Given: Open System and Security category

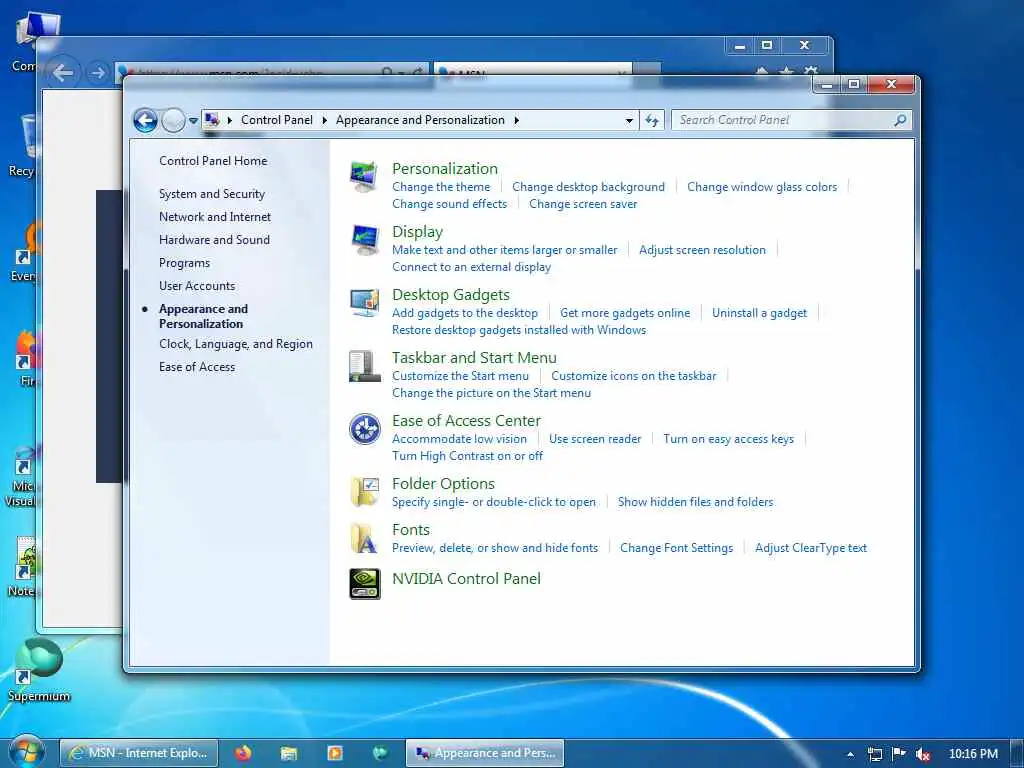Looking at the screenshot, I should pyautogui.click(x=212, y=194).
